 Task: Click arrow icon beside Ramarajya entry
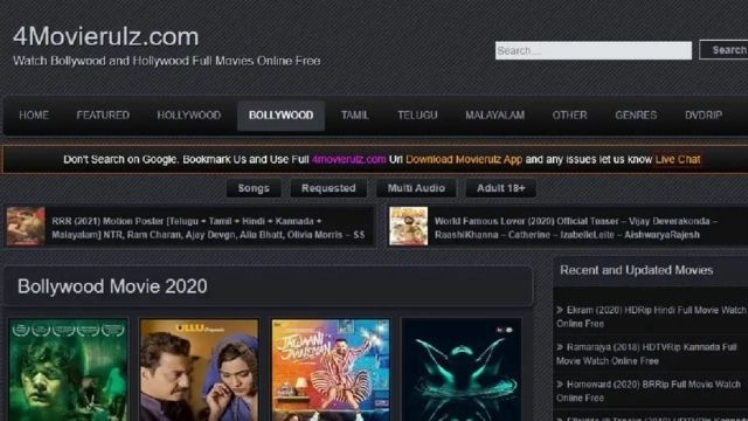click(x=560, y=347)
